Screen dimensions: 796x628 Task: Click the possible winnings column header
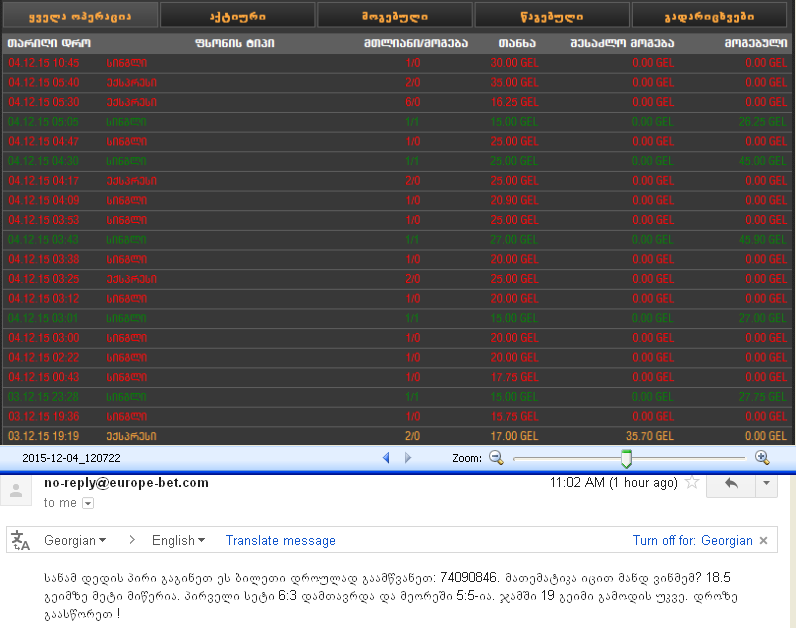622,43
